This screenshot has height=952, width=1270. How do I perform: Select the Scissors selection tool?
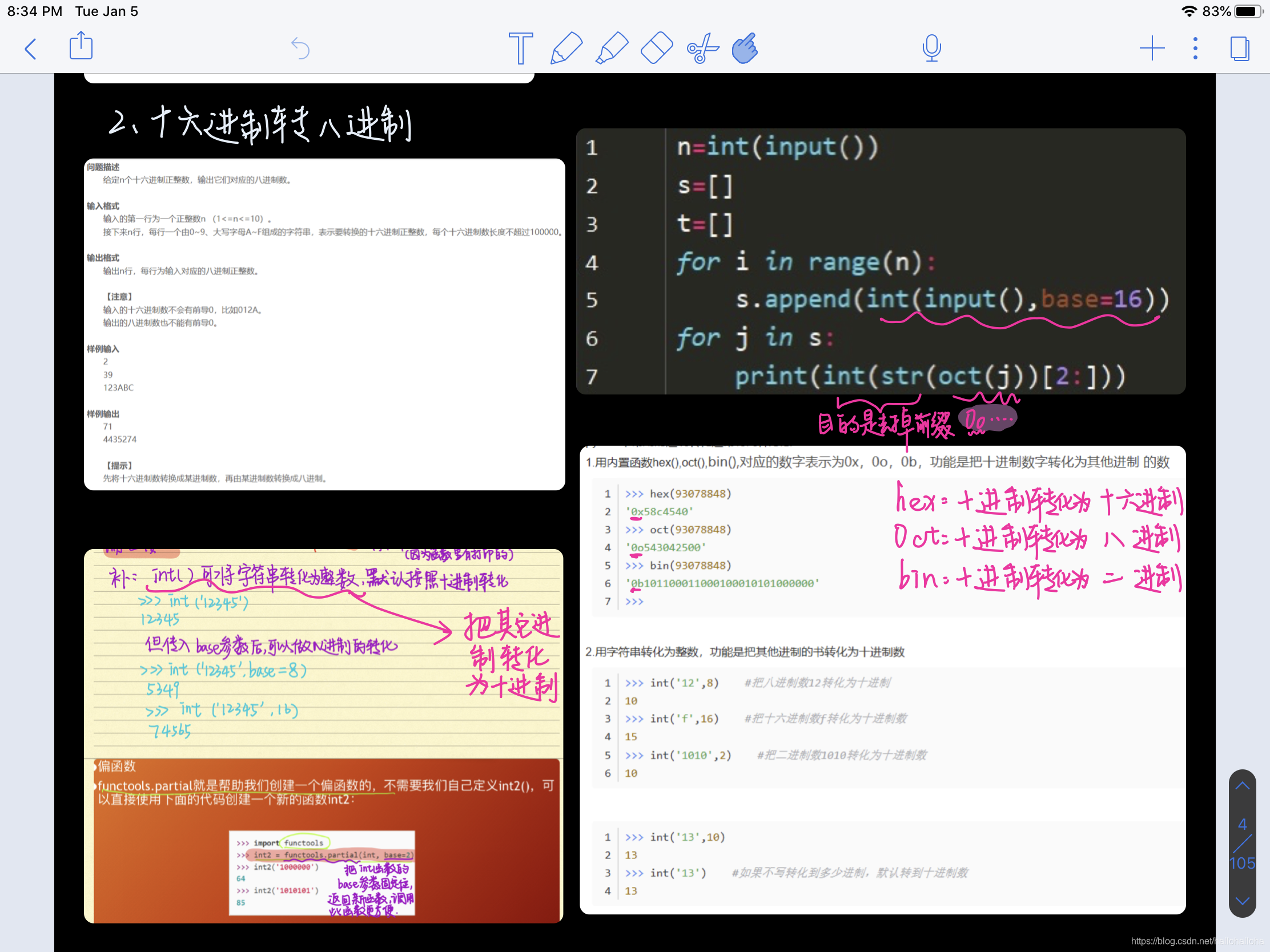(x=702, y=48)
